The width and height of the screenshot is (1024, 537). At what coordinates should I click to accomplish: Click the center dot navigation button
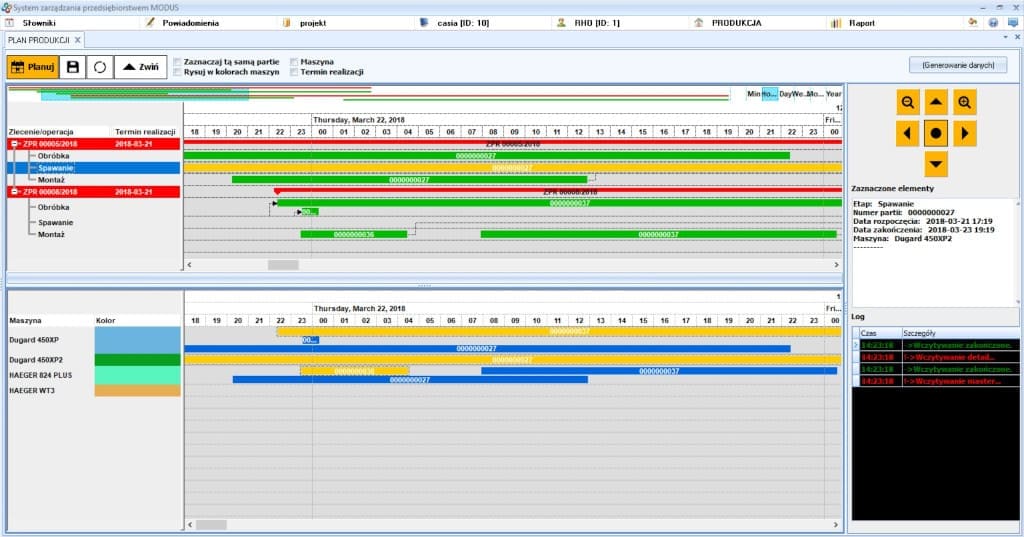(x=935, y=132)
